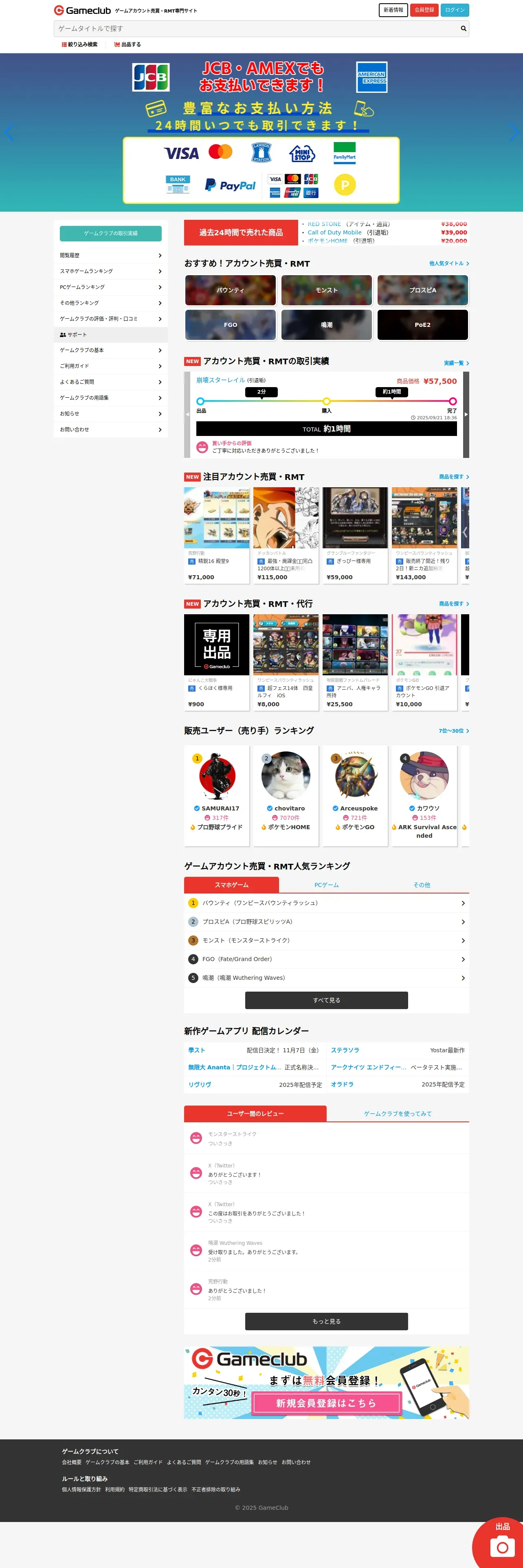Image resolution: width=523 pixels, height=1568 pixels.
Task: Open カワウソ seller avatar
Action: pyautogui.click(x=424, y=776)
